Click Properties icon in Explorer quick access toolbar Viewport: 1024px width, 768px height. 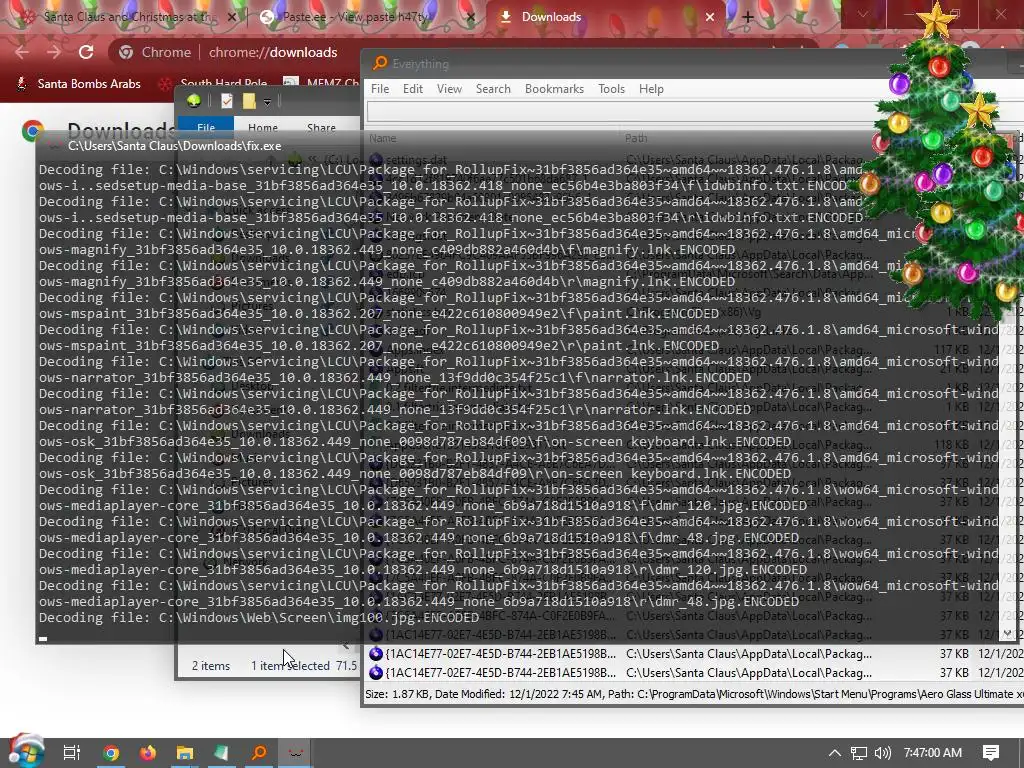(x=227, y=101)
